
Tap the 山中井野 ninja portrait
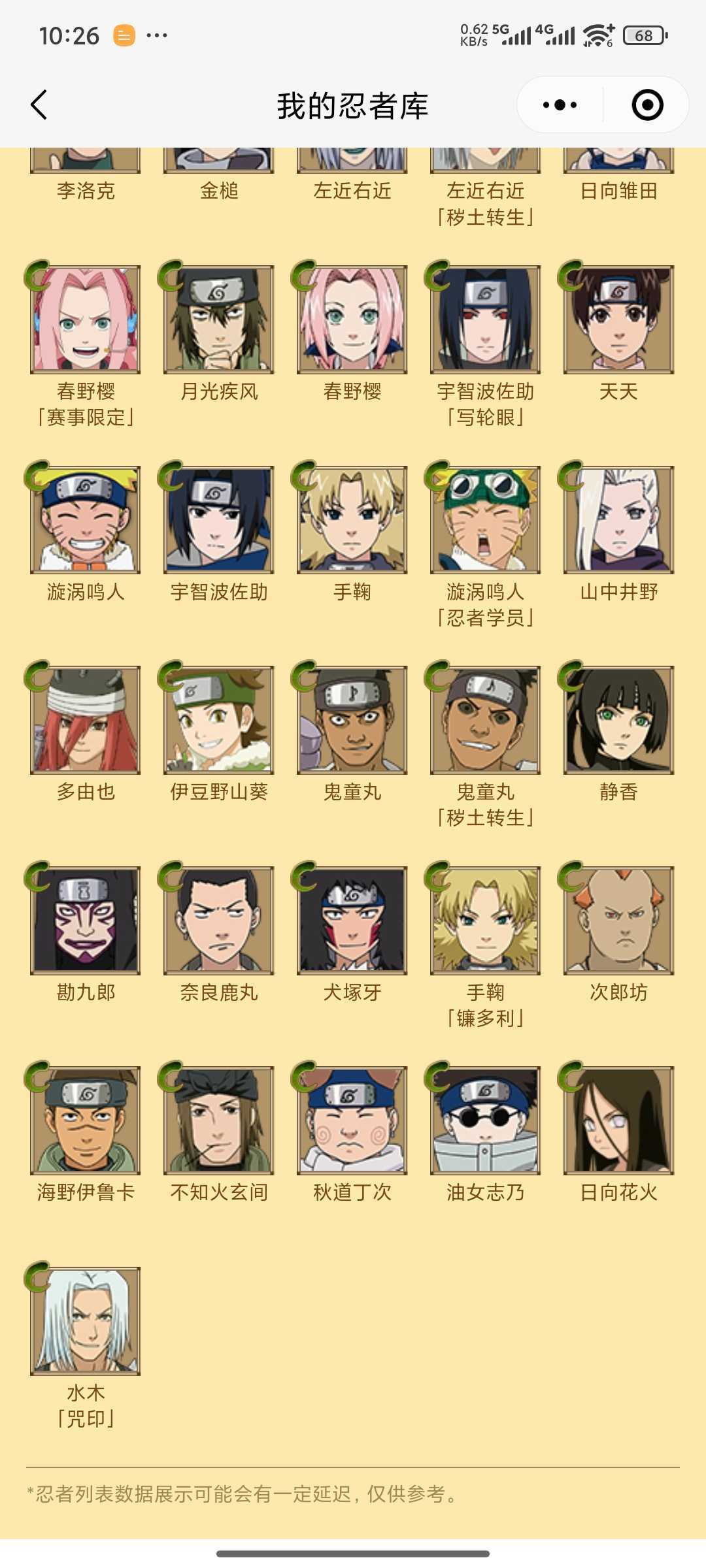[x=619, y=520]
